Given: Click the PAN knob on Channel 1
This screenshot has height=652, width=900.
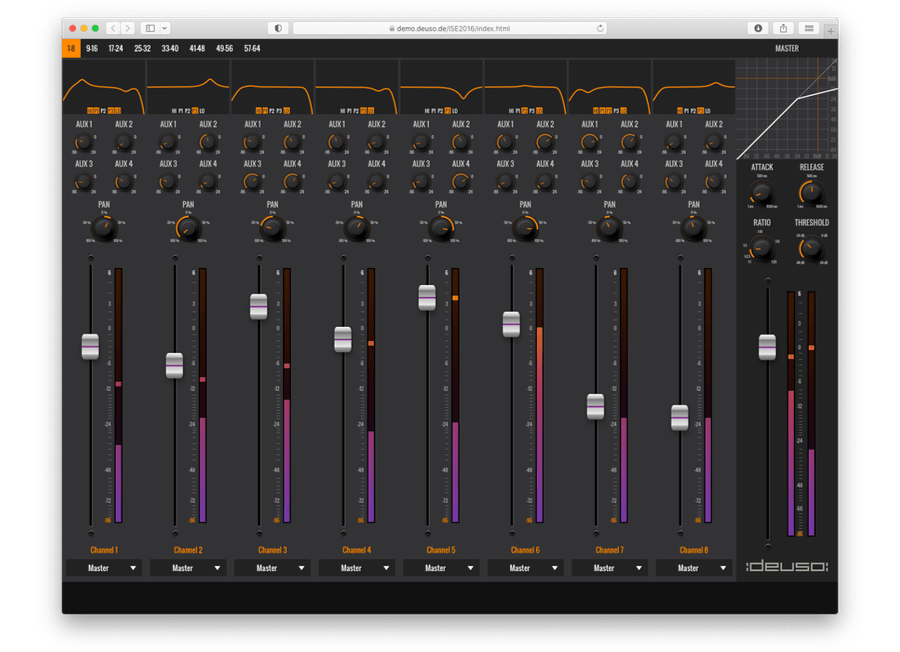Looking at the screenshot, I should [x=104, y=228].
